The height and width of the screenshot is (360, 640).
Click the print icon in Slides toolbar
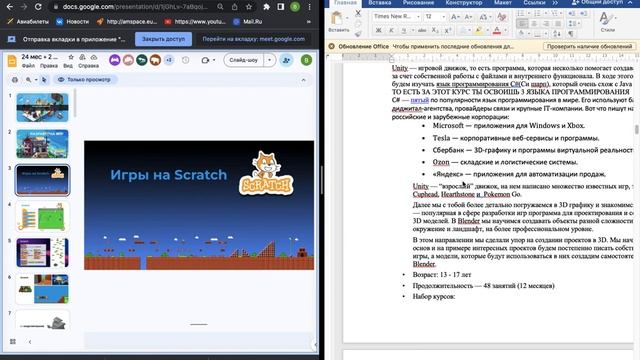click(x=15, y=80)
